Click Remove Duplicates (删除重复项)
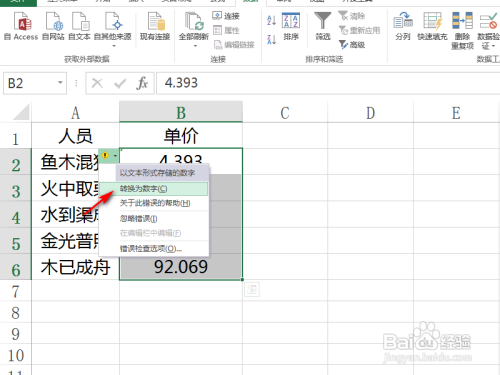Viewport: 500px width, 375px height. (462, 31)
